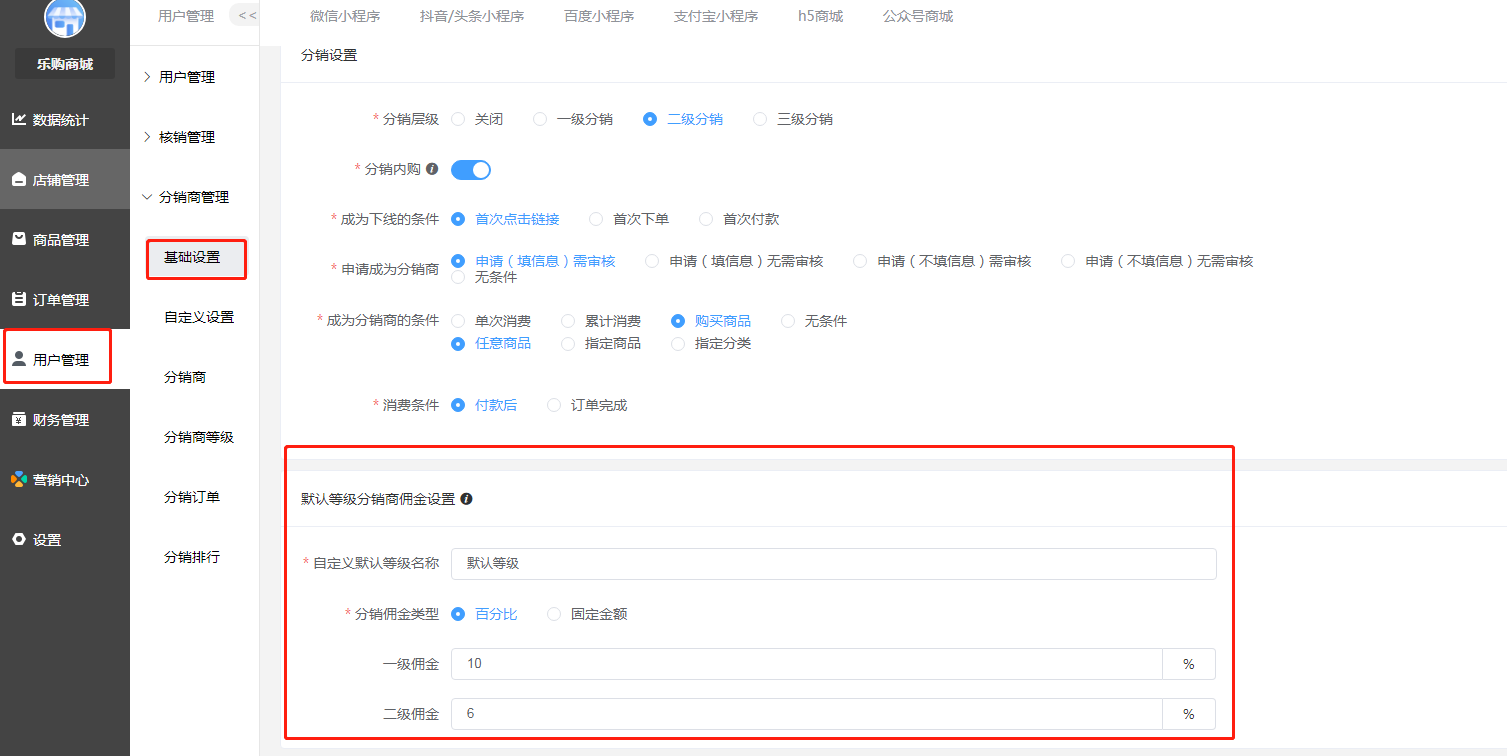Click 用户管理 breadcrumb header text
This screenshot has width=1507, height=756.
186,16
